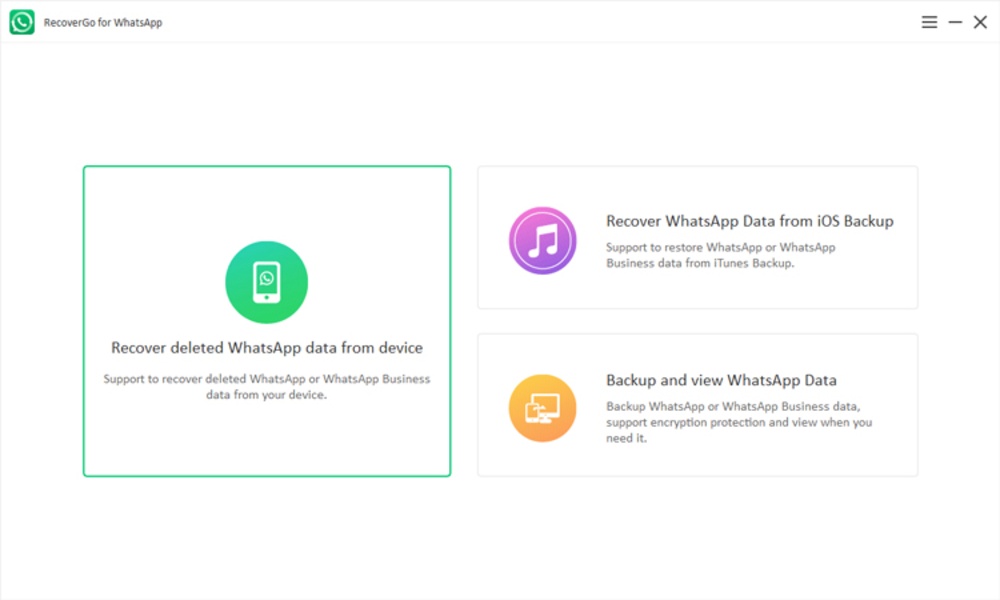The image size is (1000, 600).
Task: Minimize the RecoverGo window
Action: (955, 22)
